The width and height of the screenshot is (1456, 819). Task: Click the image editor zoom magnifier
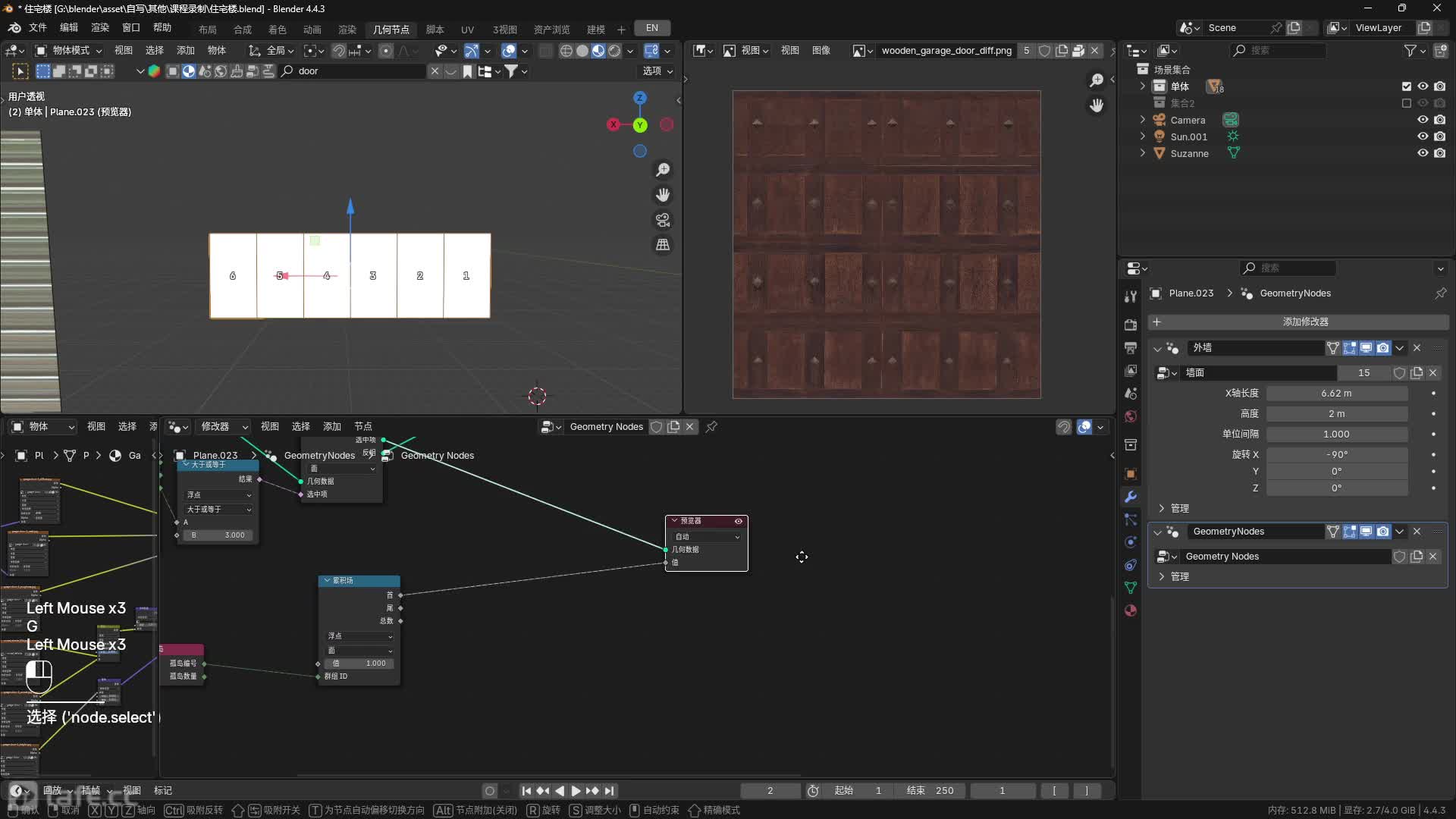[x=1097, y=80]
